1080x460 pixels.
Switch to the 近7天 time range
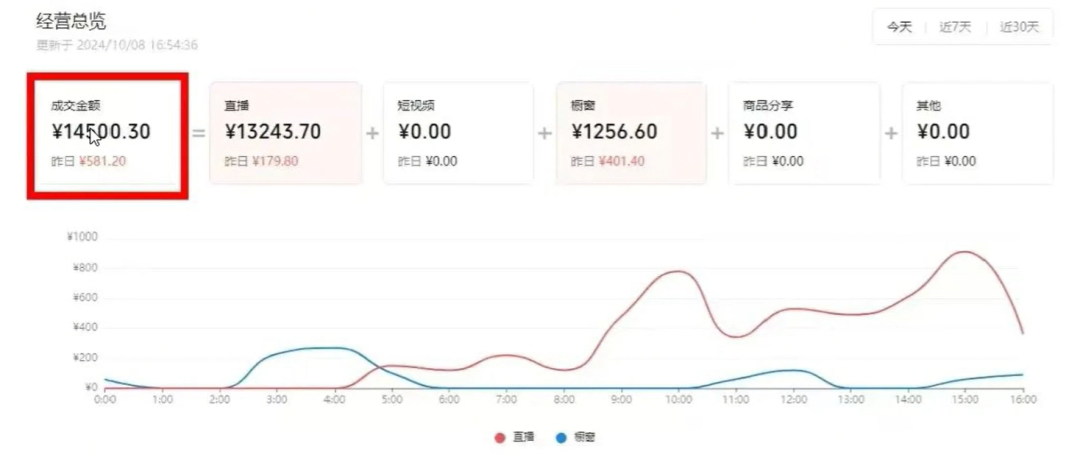point(955,27)
